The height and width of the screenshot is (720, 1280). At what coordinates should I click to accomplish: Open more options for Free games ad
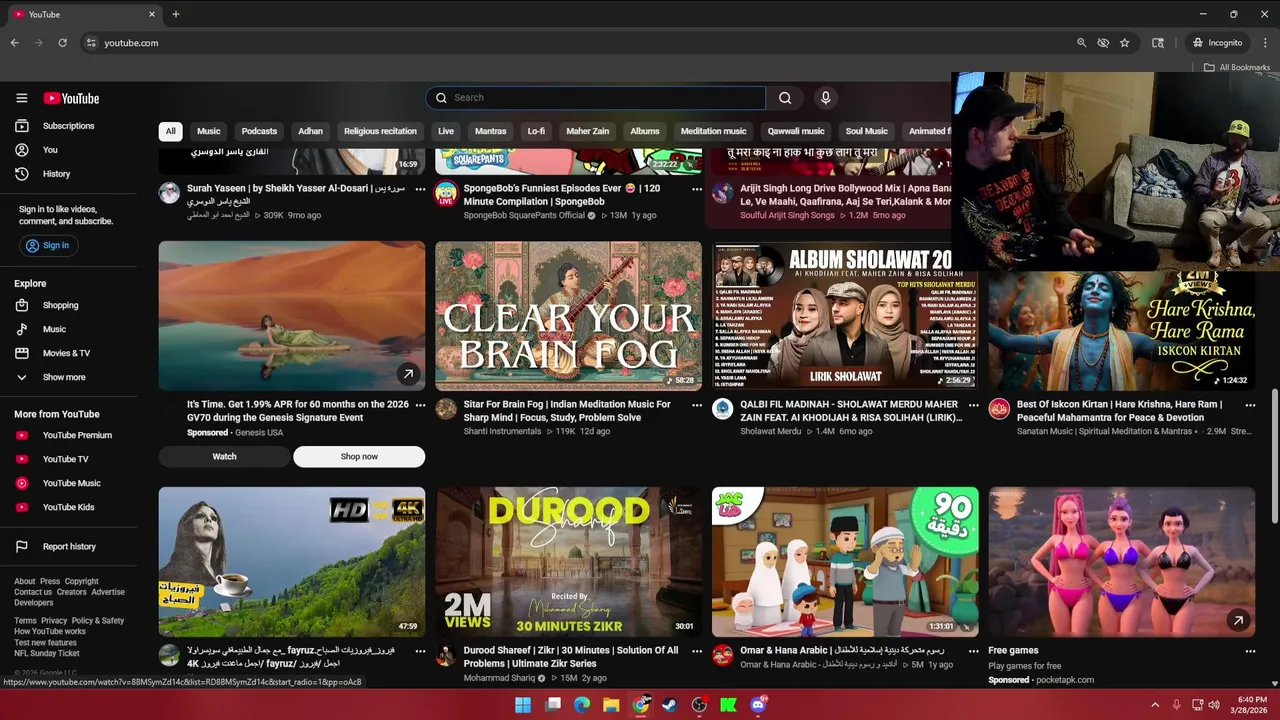(1250, 651)
